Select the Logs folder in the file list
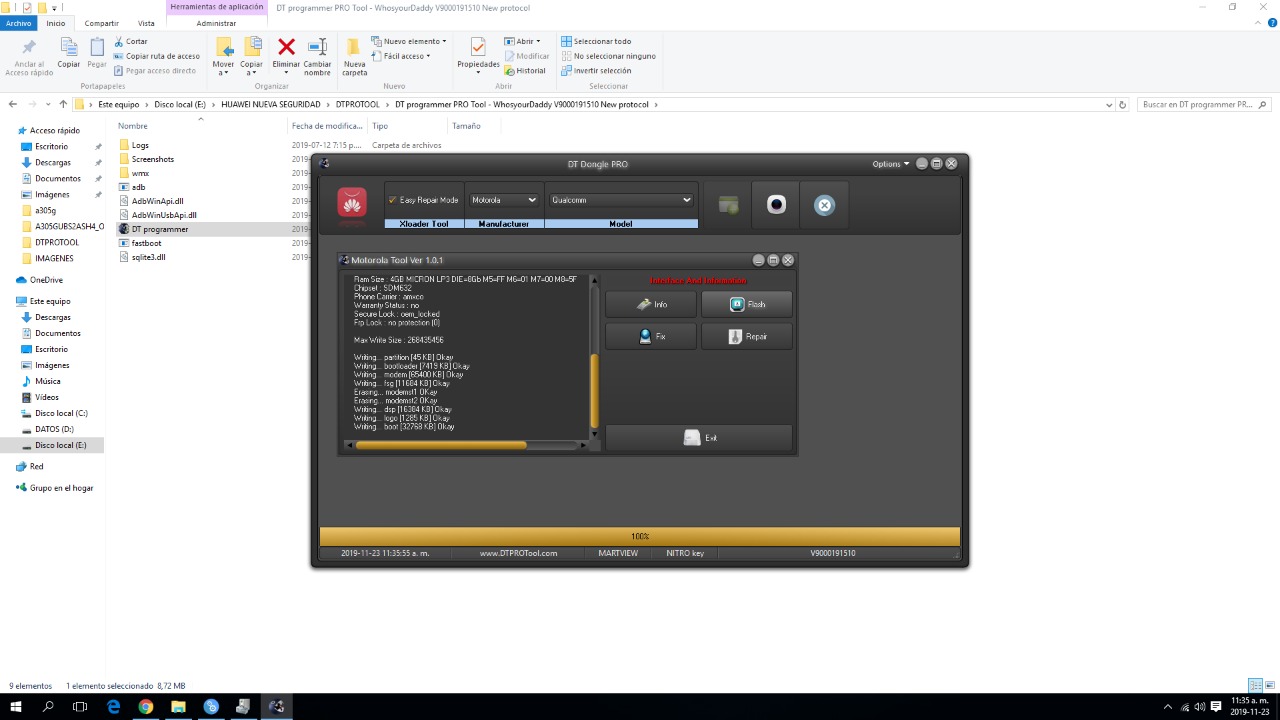 coord(140,145)
